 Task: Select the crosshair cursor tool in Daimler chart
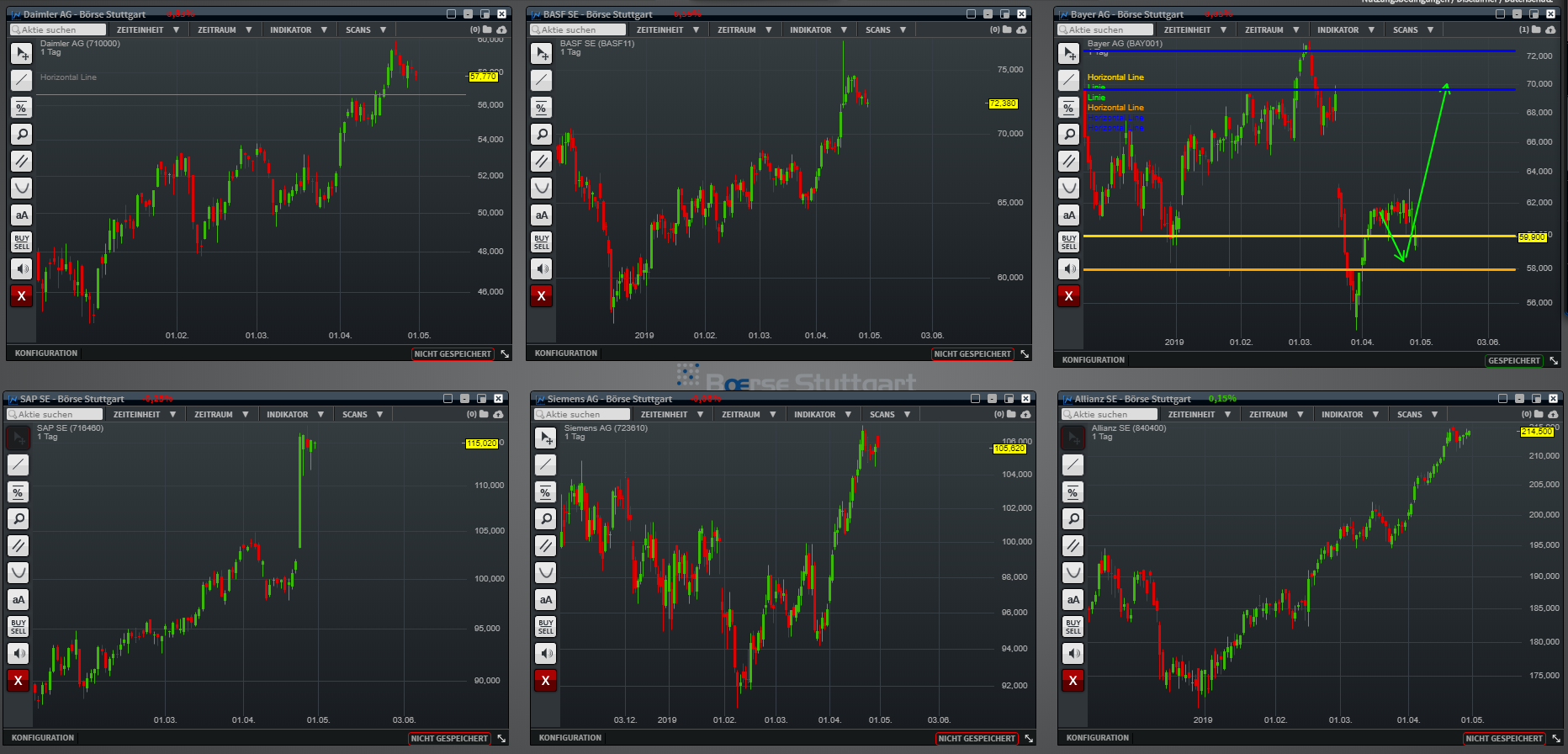[x=22, y=54]
